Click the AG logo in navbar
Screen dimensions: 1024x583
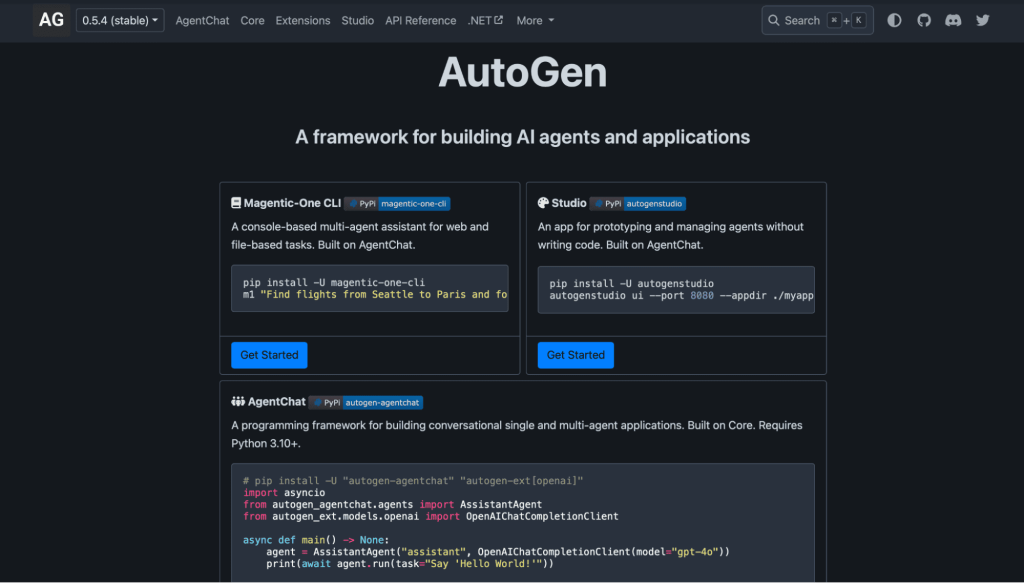pyautogui.click(x=52, y=20)
